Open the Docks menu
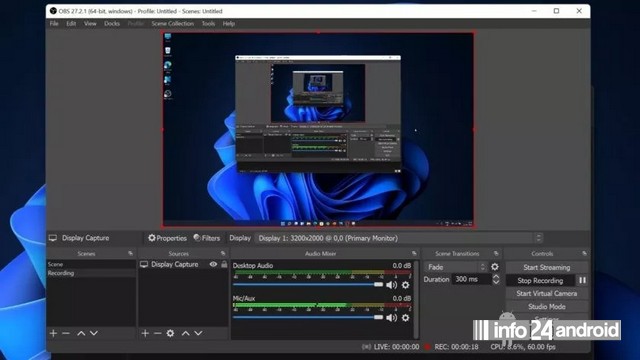Viewport: 640px width, 360px height. pyautogui.click(x=112, y=24)
